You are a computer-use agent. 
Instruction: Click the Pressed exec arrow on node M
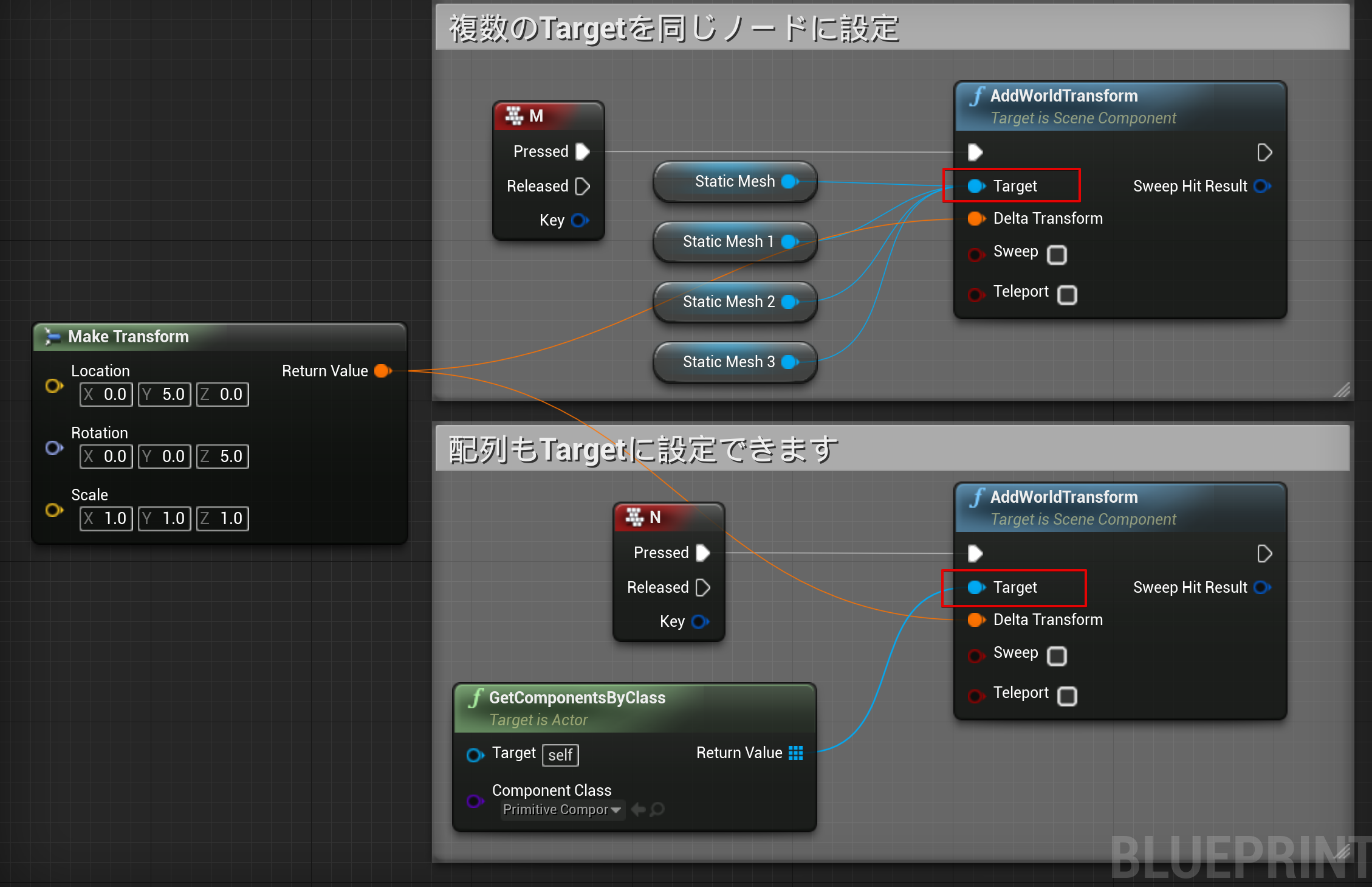coord(581,151)
